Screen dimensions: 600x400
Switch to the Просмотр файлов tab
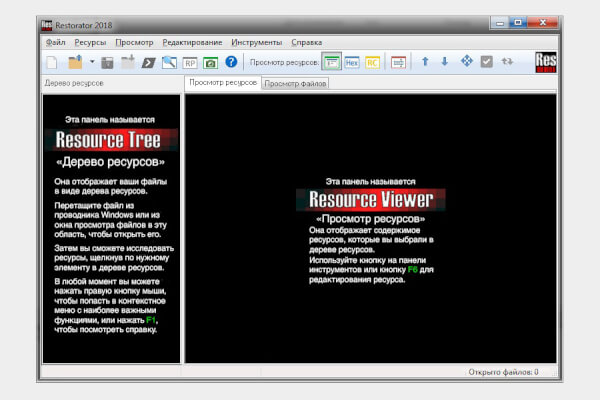(x=295, y=83)
